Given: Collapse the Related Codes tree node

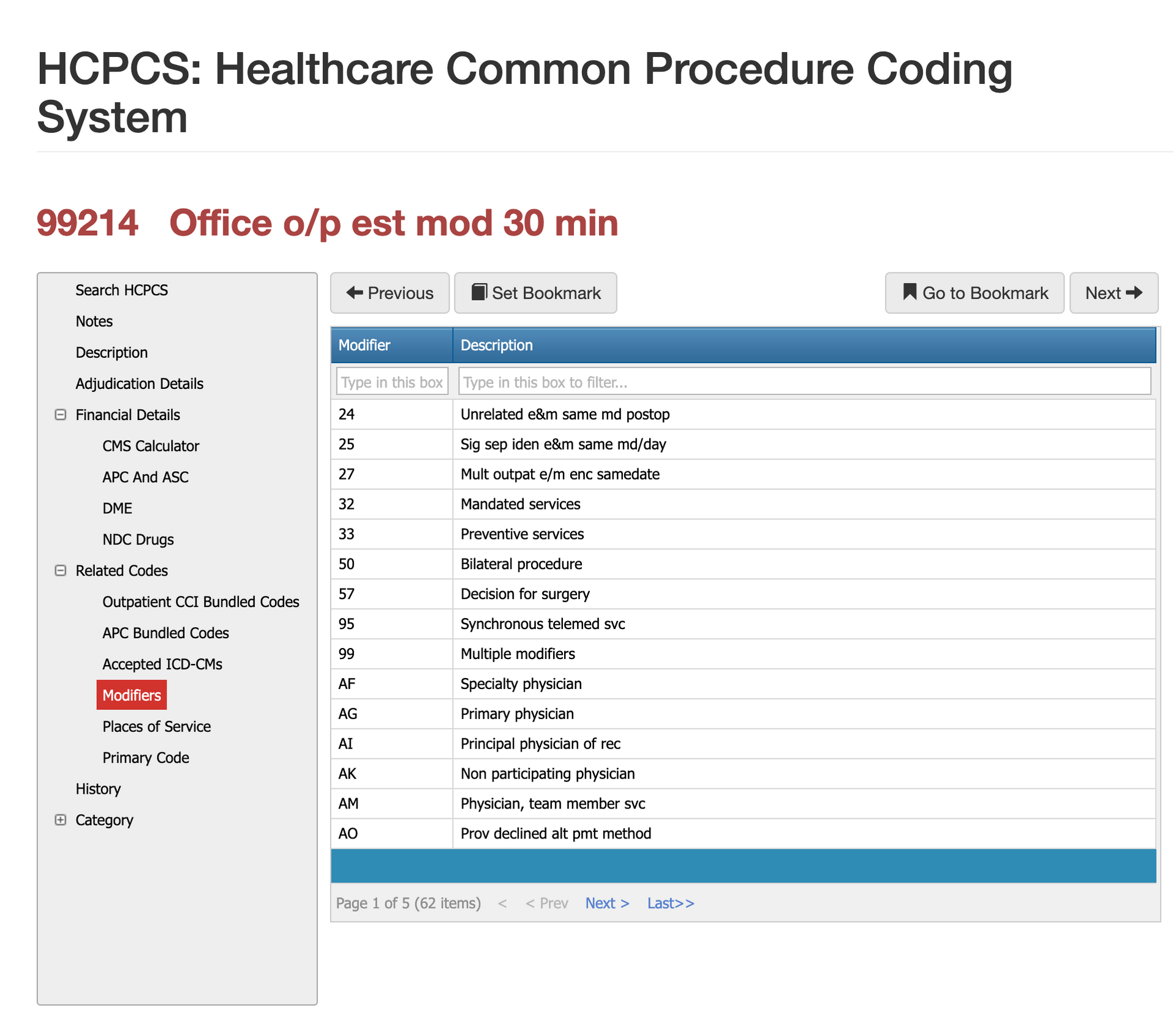Looking at the screenshot, I should click(61, 570).
